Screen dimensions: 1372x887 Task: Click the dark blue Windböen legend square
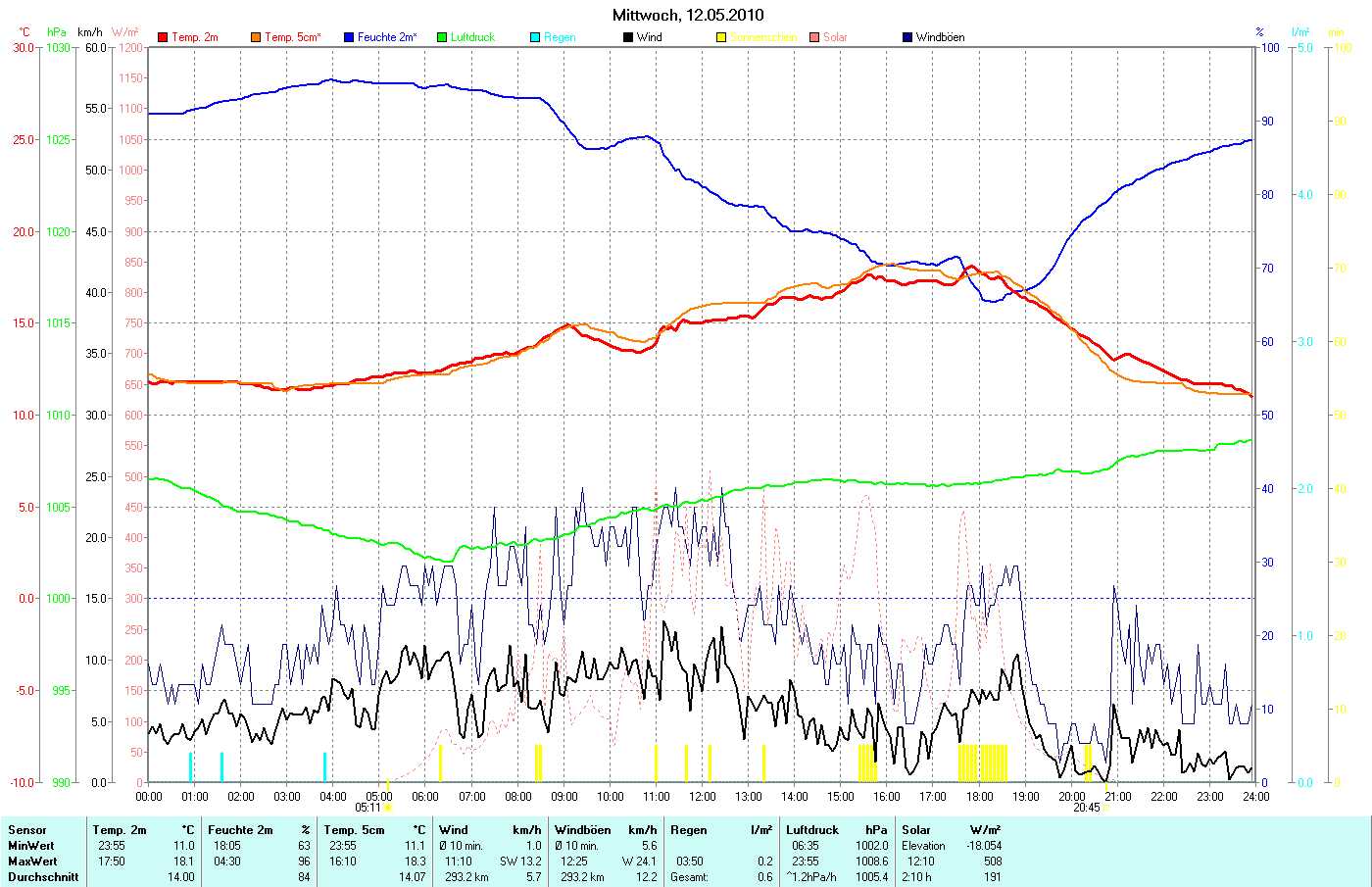[907, 37]
